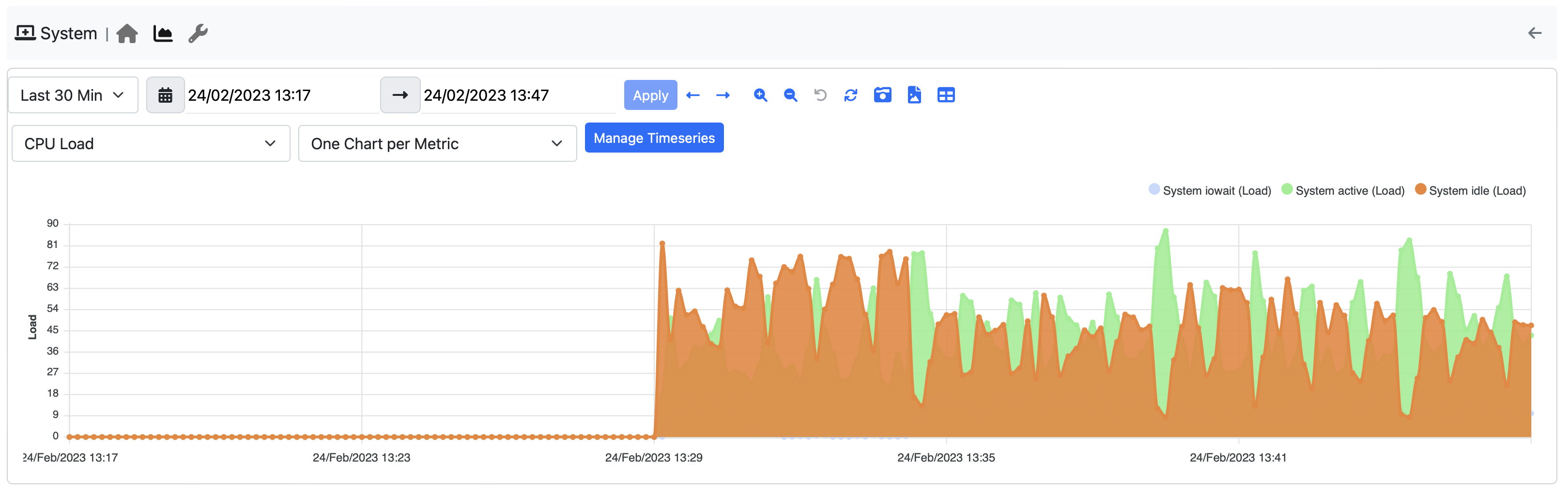
Task: Take a snapshot with camera icon
Action: (x=883, y=95)
